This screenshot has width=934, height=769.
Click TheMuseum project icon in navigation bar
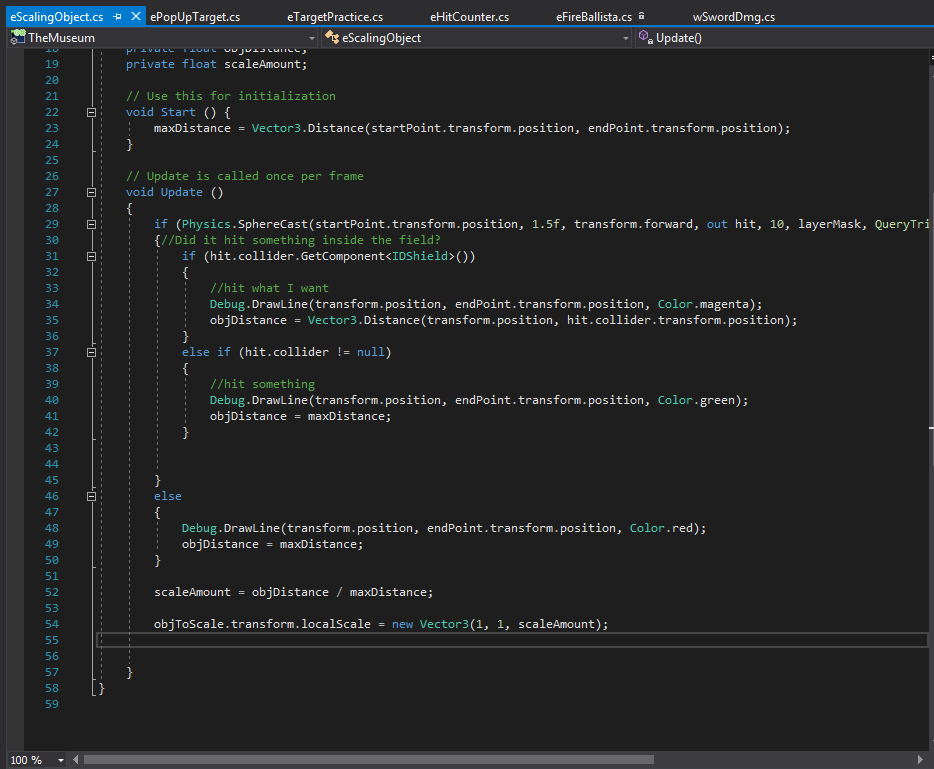click(17, 38)
